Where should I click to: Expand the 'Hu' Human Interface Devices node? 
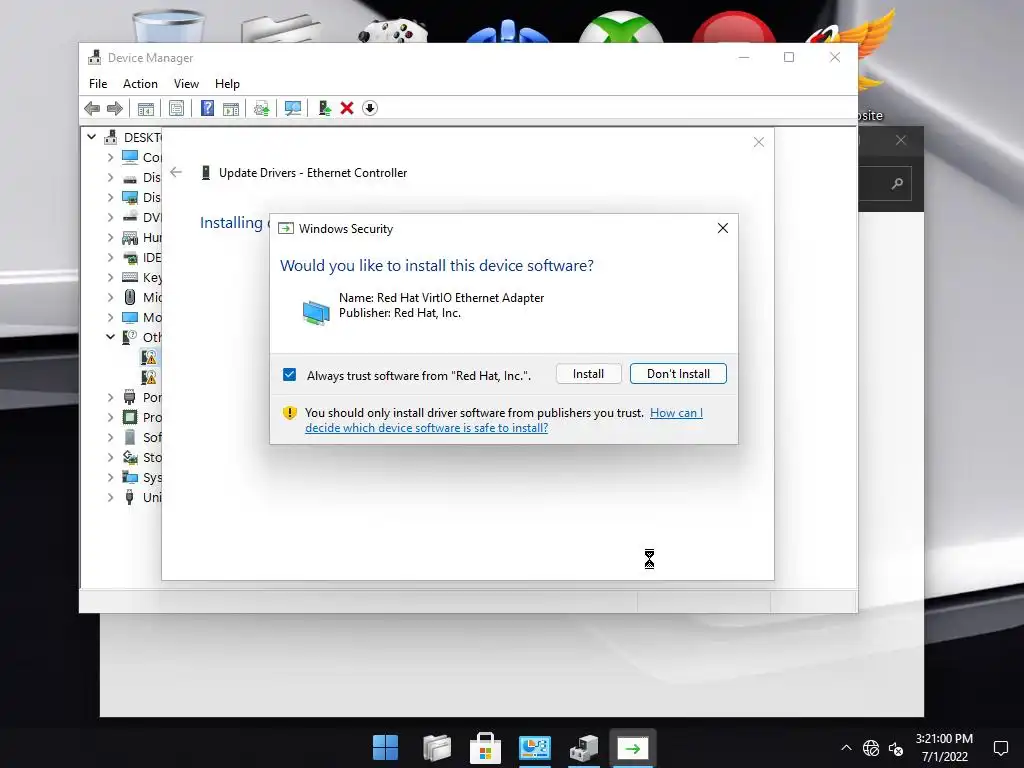pyautogui.click(x=110, y=237)
